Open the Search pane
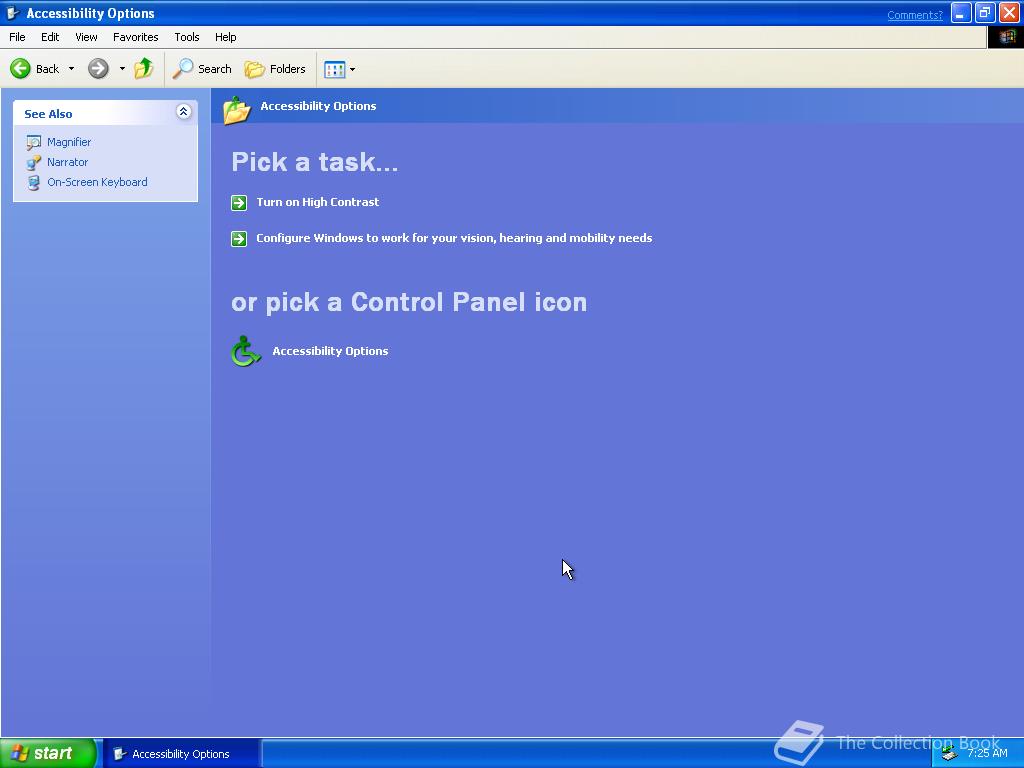Screen dimensions: 1024x768 tap(202, 69)
